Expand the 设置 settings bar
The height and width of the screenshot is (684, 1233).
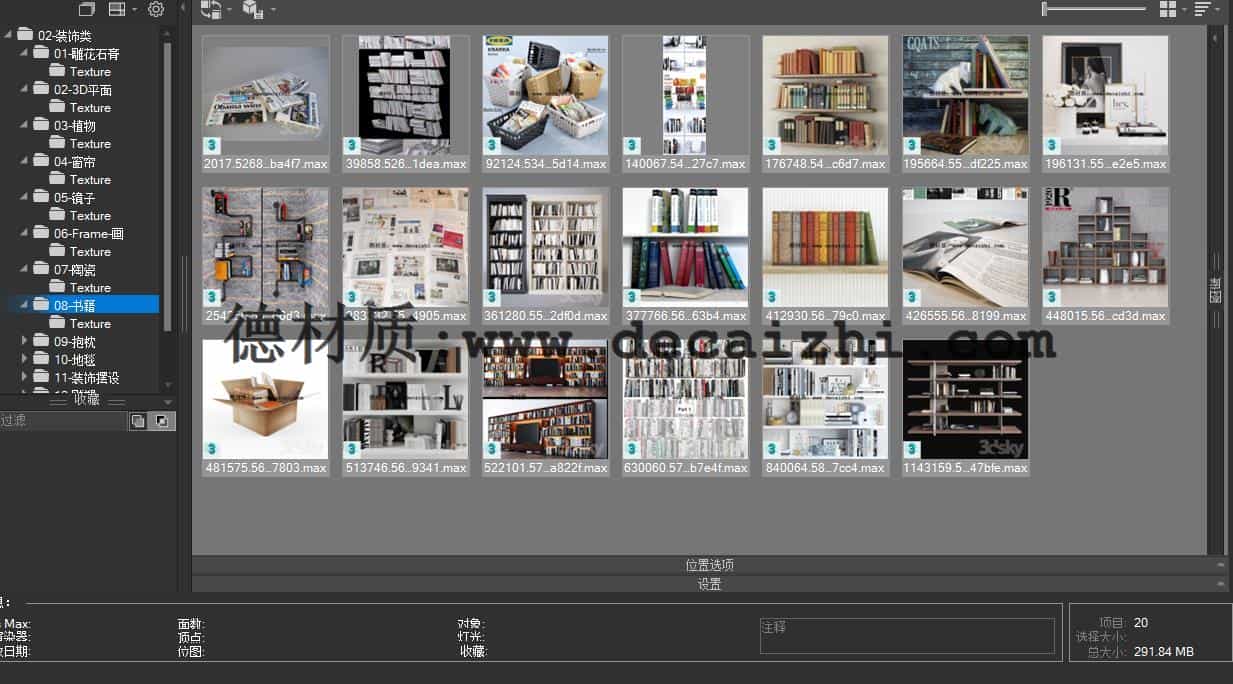pyautogui.click(x=709, y=584)
